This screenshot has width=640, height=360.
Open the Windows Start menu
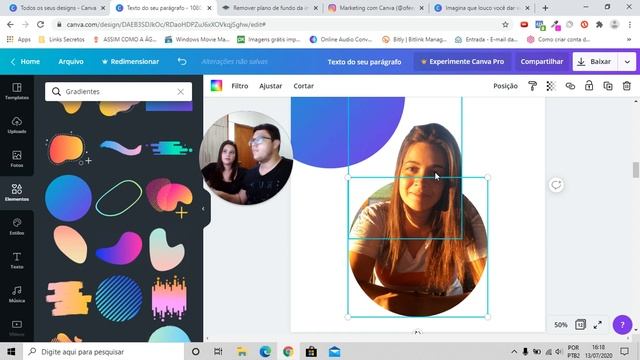pyautogui.click(x=11, y=351)
